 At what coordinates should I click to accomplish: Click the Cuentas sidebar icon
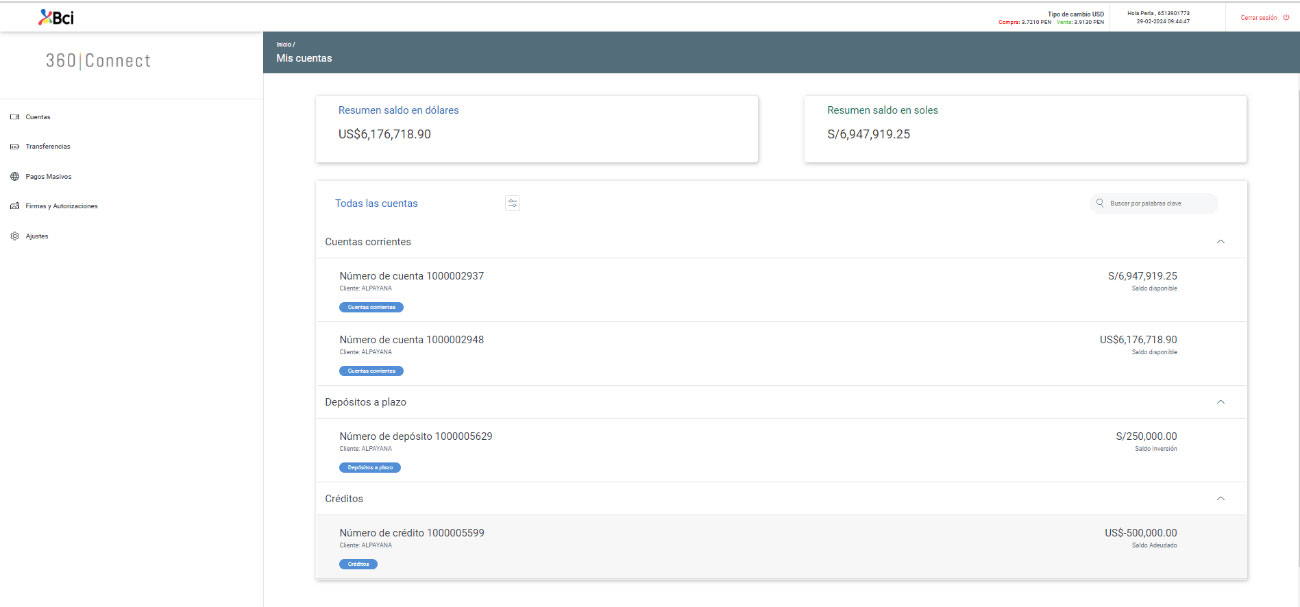point(14,117)
